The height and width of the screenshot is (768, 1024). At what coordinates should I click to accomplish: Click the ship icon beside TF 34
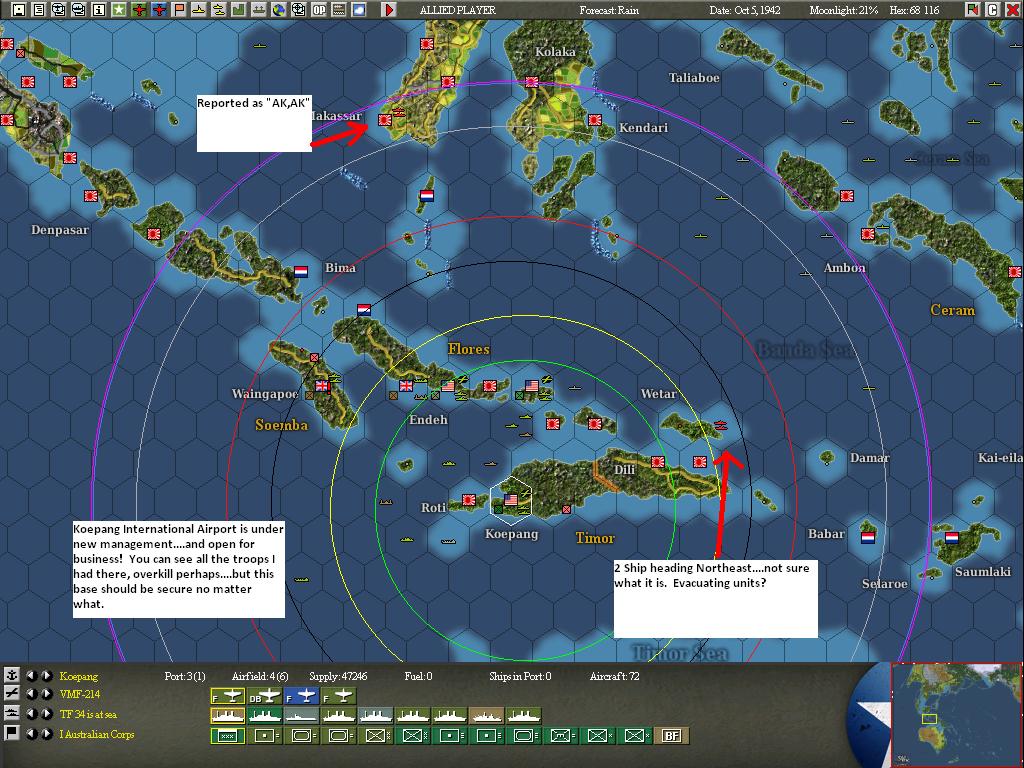[12, 713]
